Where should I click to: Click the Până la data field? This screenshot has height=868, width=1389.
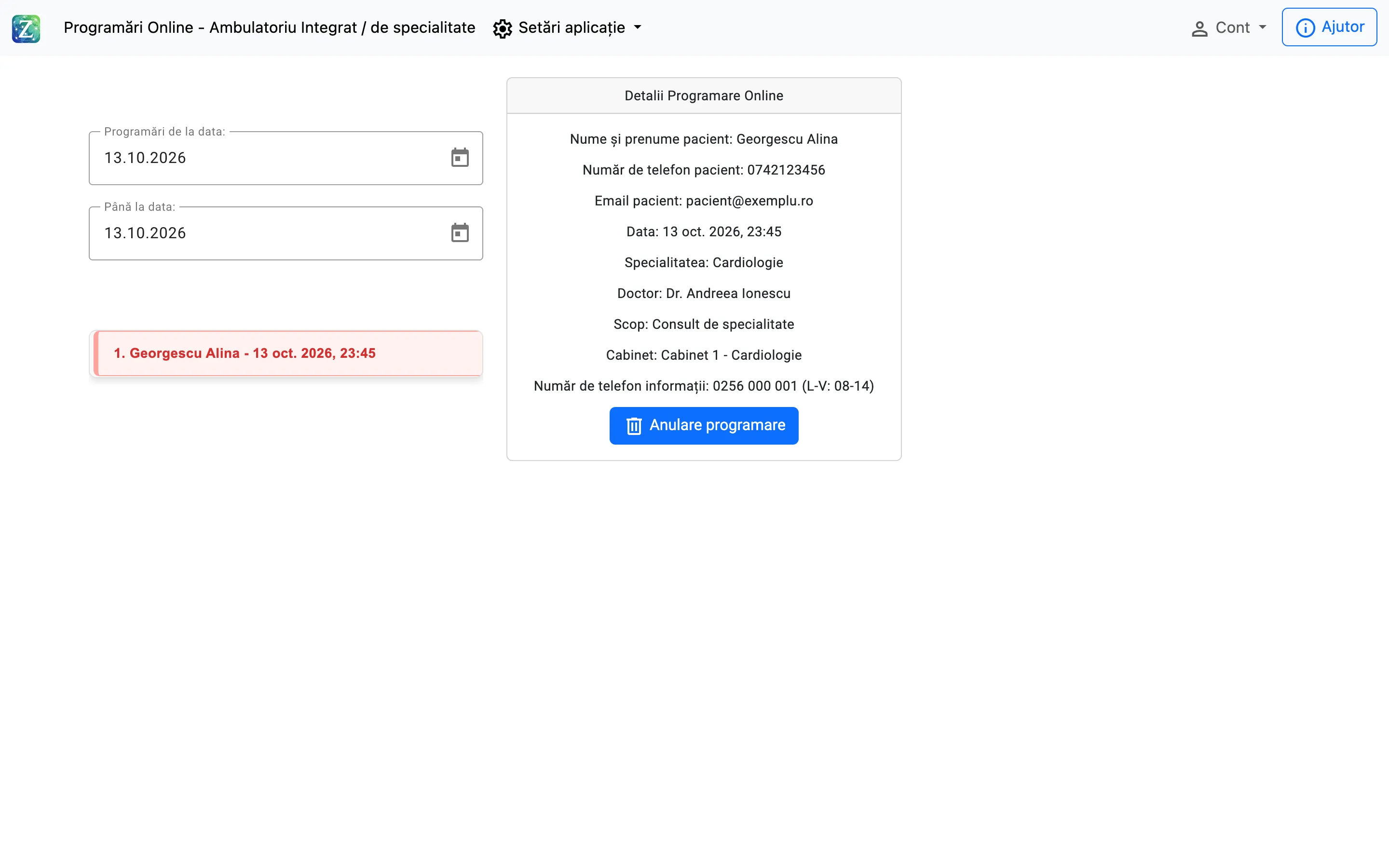click(x=286, y=233)
